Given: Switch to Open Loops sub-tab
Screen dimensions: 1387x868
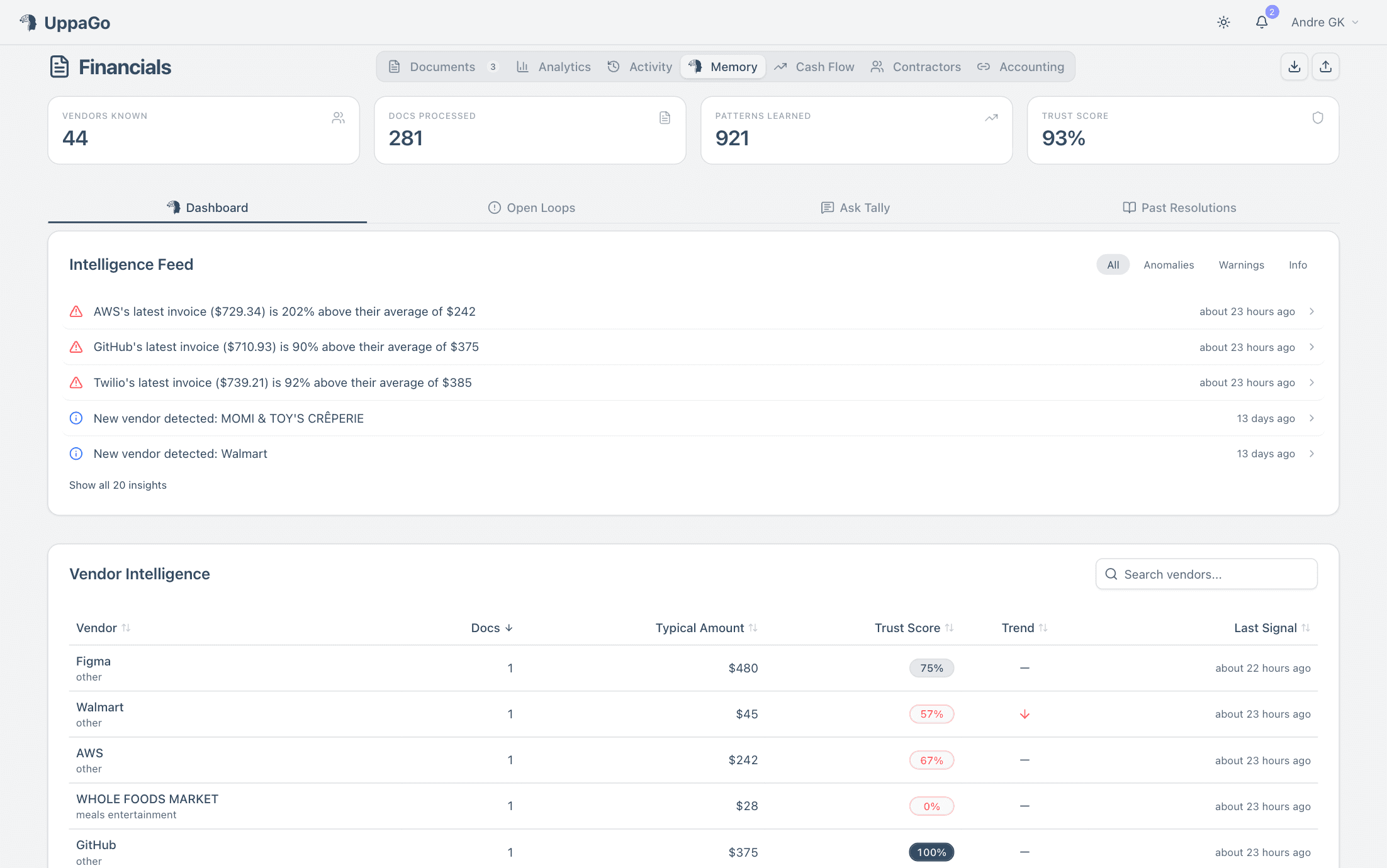Looking at the screenshot, I should coord(532,208).
